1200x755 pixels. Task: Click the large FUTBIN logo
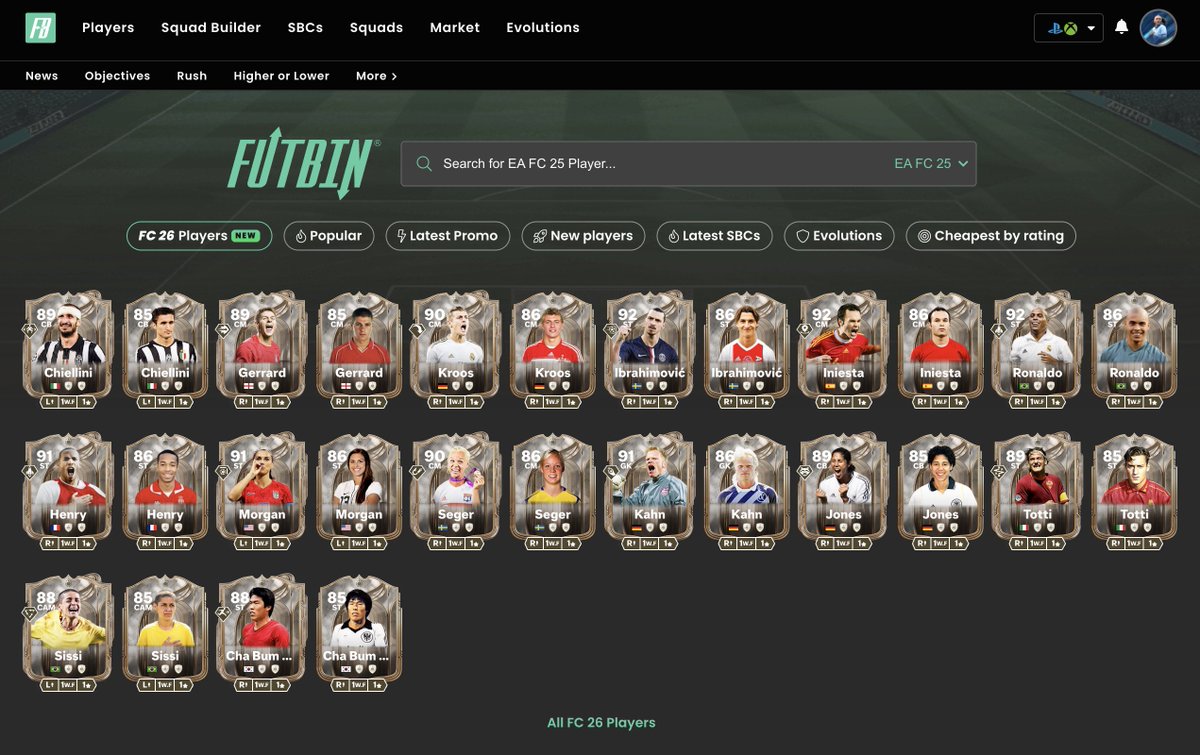[304, 164]
